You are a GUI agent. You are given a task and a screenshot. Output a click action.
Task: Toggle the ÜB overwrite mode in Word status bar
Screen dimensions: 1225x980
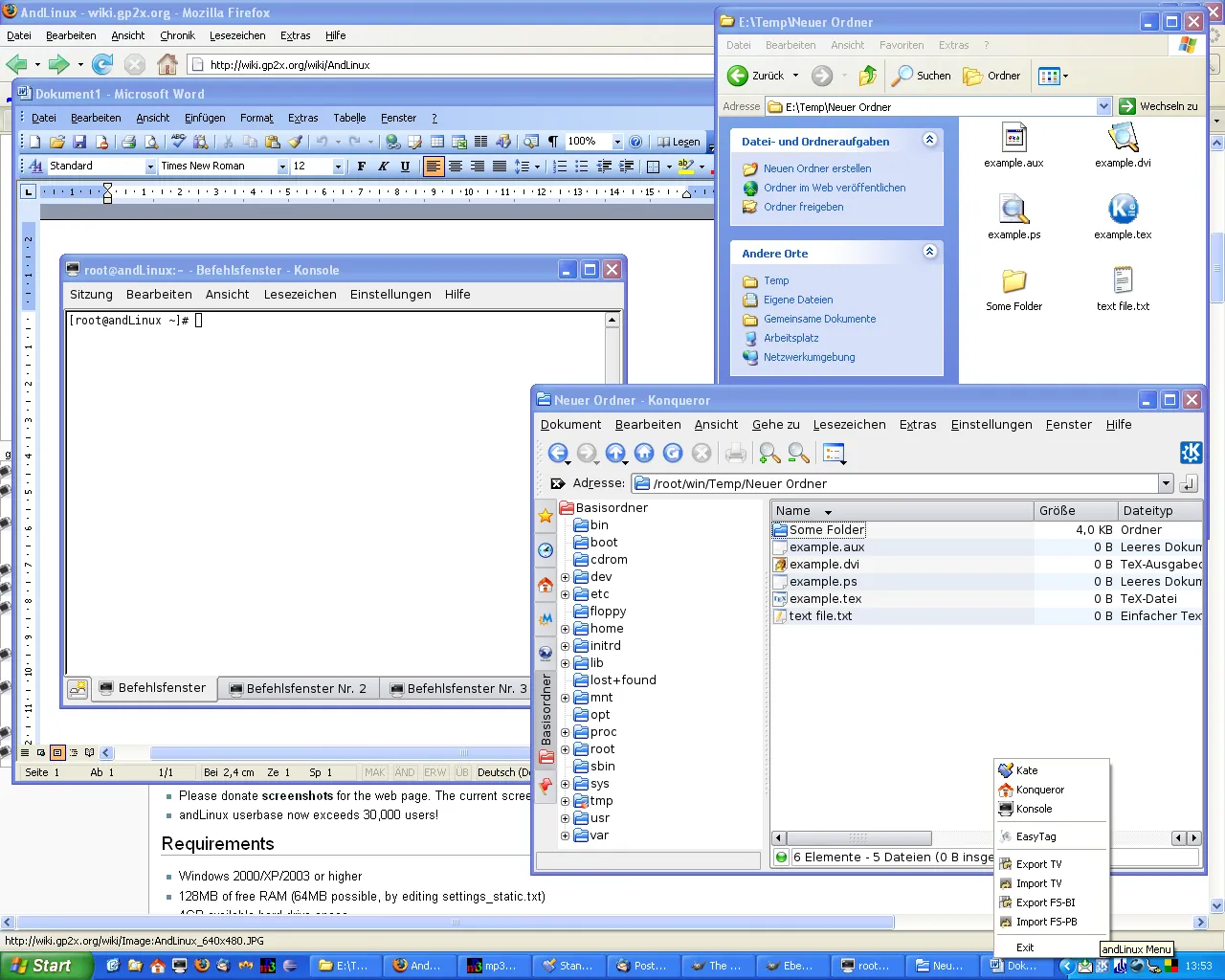[462, 772]
